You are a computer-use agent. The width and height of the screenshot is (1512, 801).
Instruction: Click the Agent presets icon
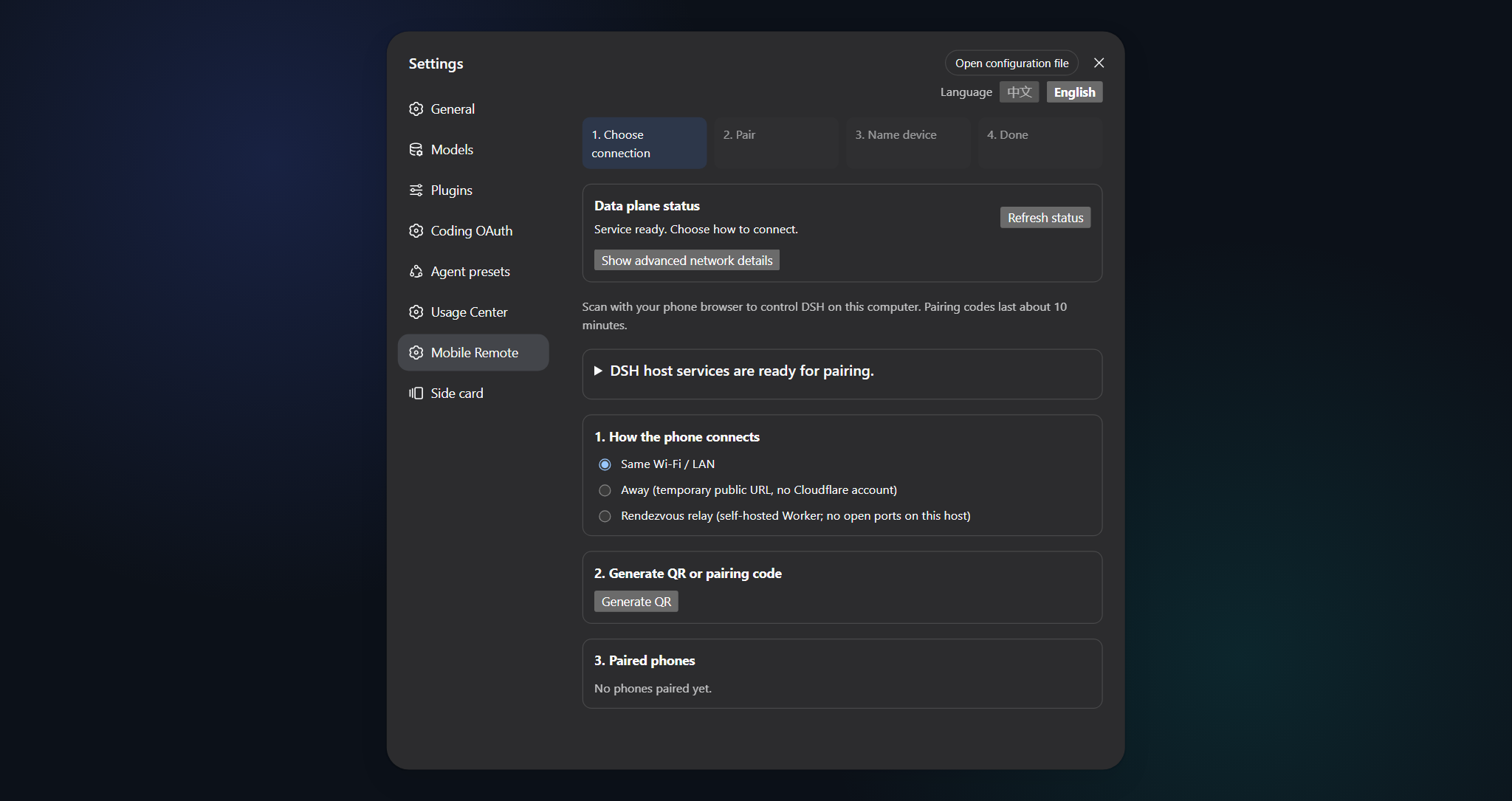click(416, 272)
